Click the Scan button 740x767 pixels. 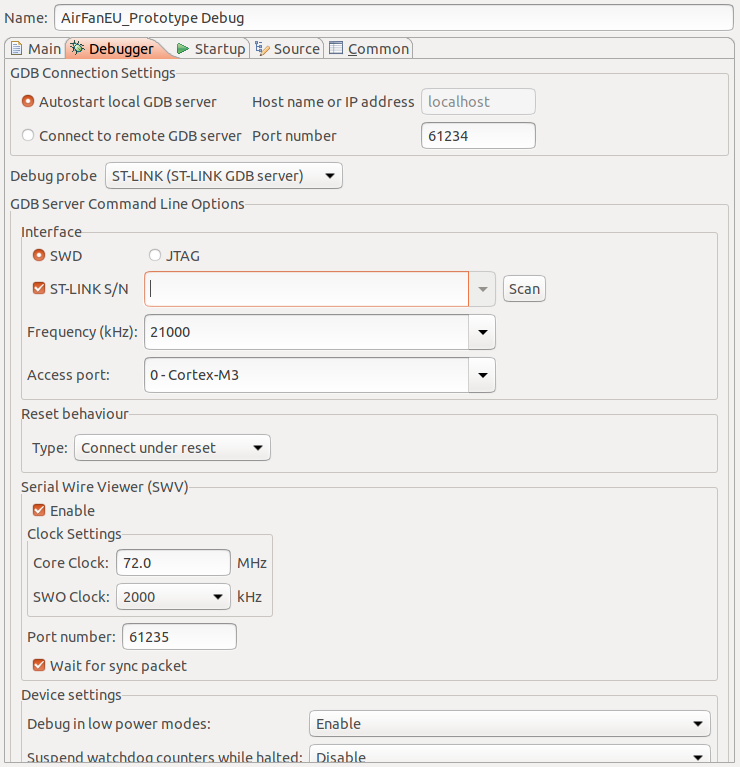[x=524, y=289]
